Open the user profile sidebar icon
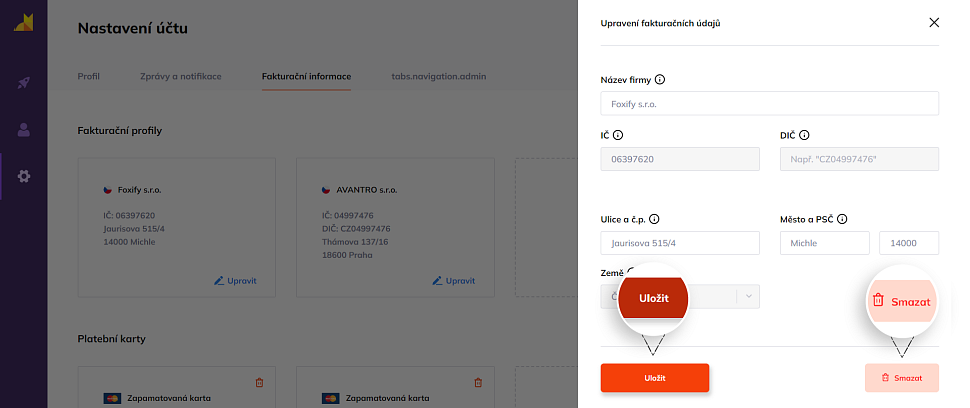Image resolution: width=970 pixels, height=408 pixels. (x=23, y=129)
